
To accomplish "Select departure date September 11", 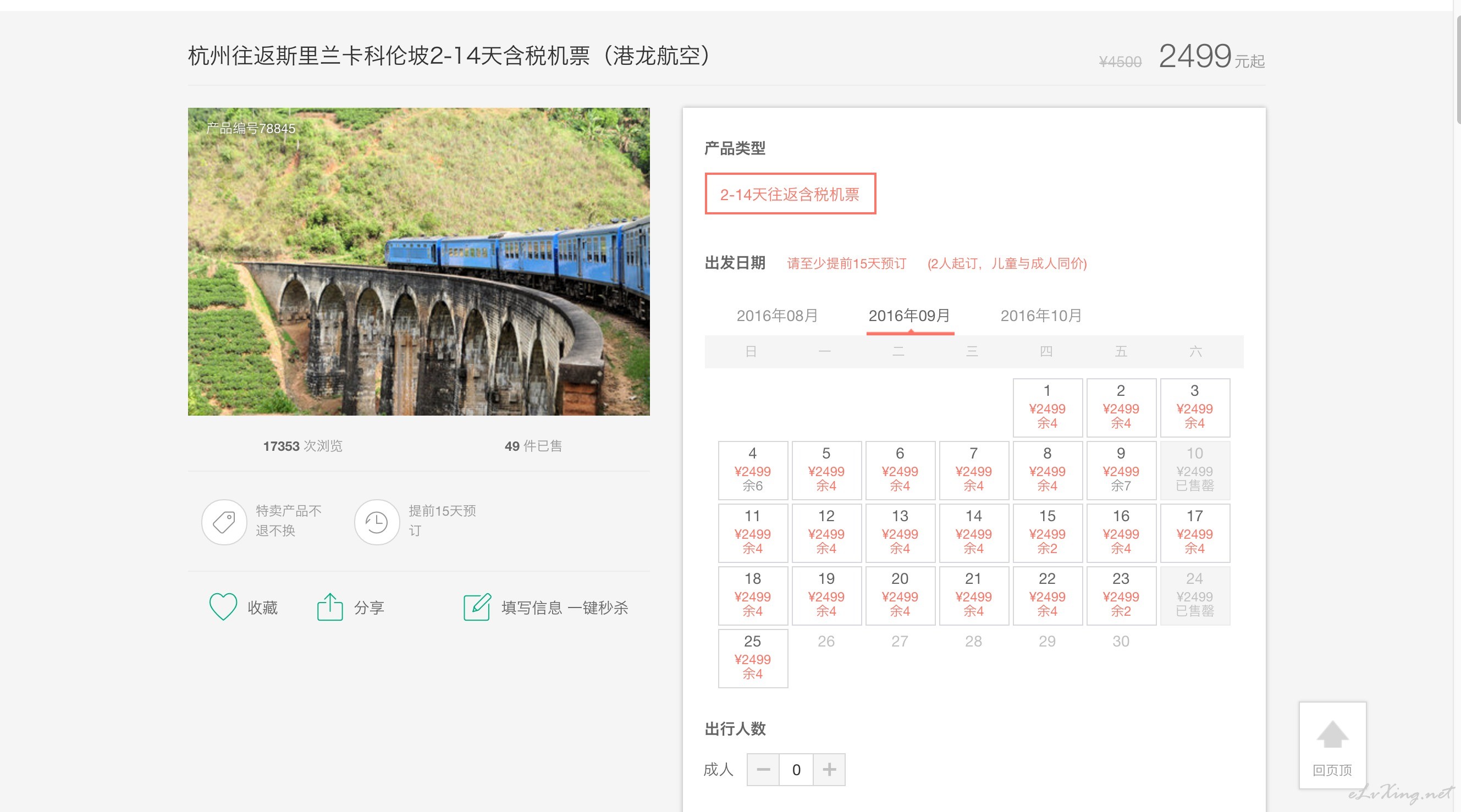I will (x=753, y=533).
